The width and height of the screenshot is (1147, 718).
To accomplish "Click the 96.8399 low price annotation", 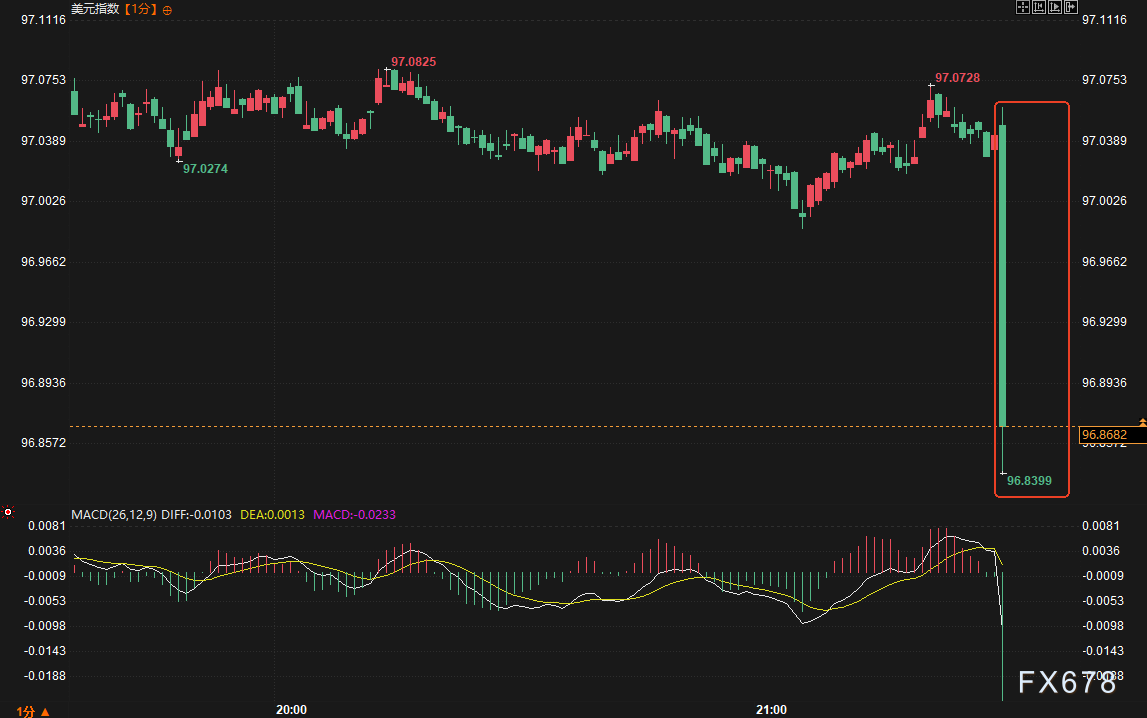I will point(1031,480).
